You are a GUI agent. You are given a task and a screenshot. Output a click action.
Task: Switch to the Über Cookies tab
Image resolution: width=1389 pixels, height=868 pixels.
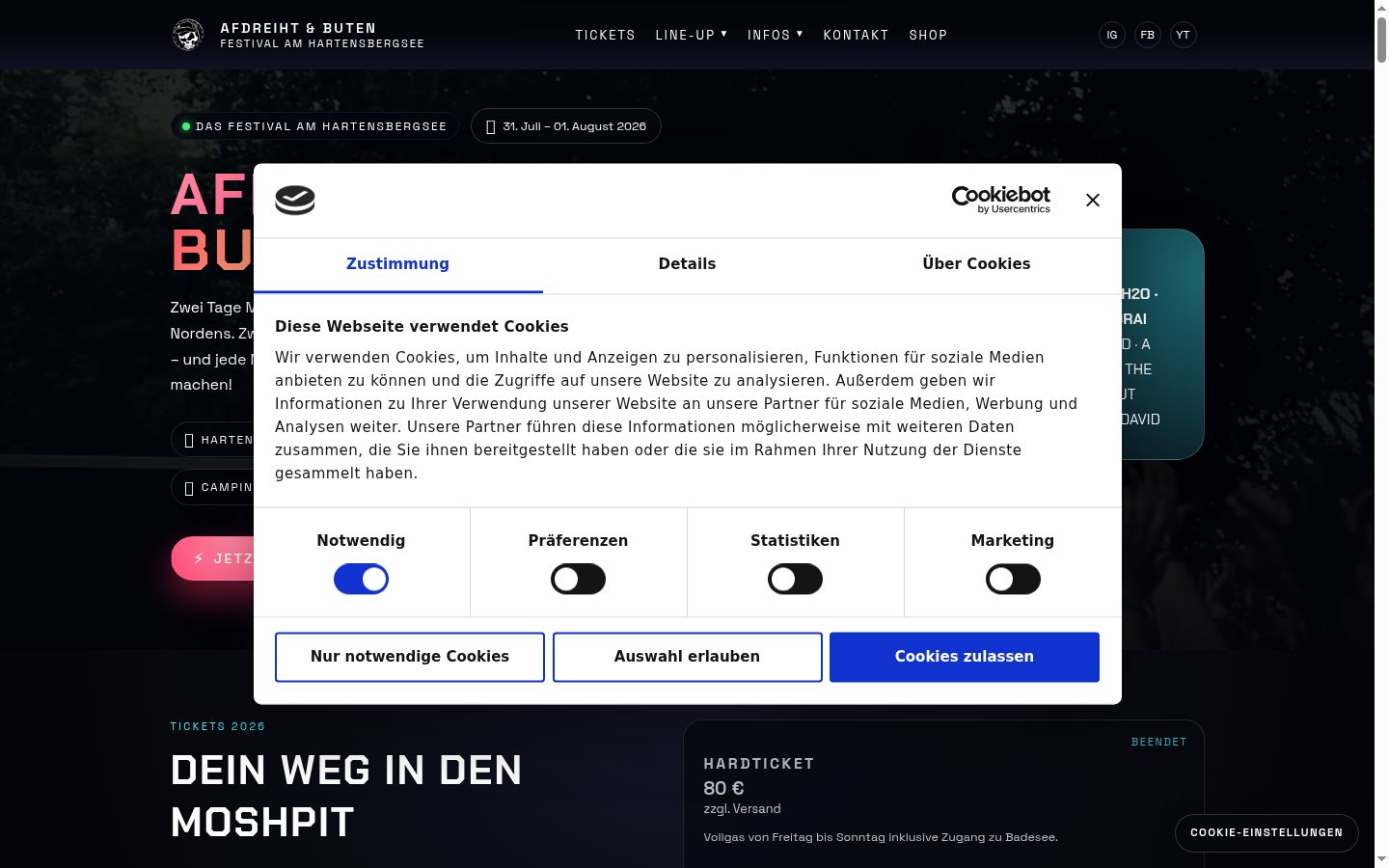click(976, 264)
